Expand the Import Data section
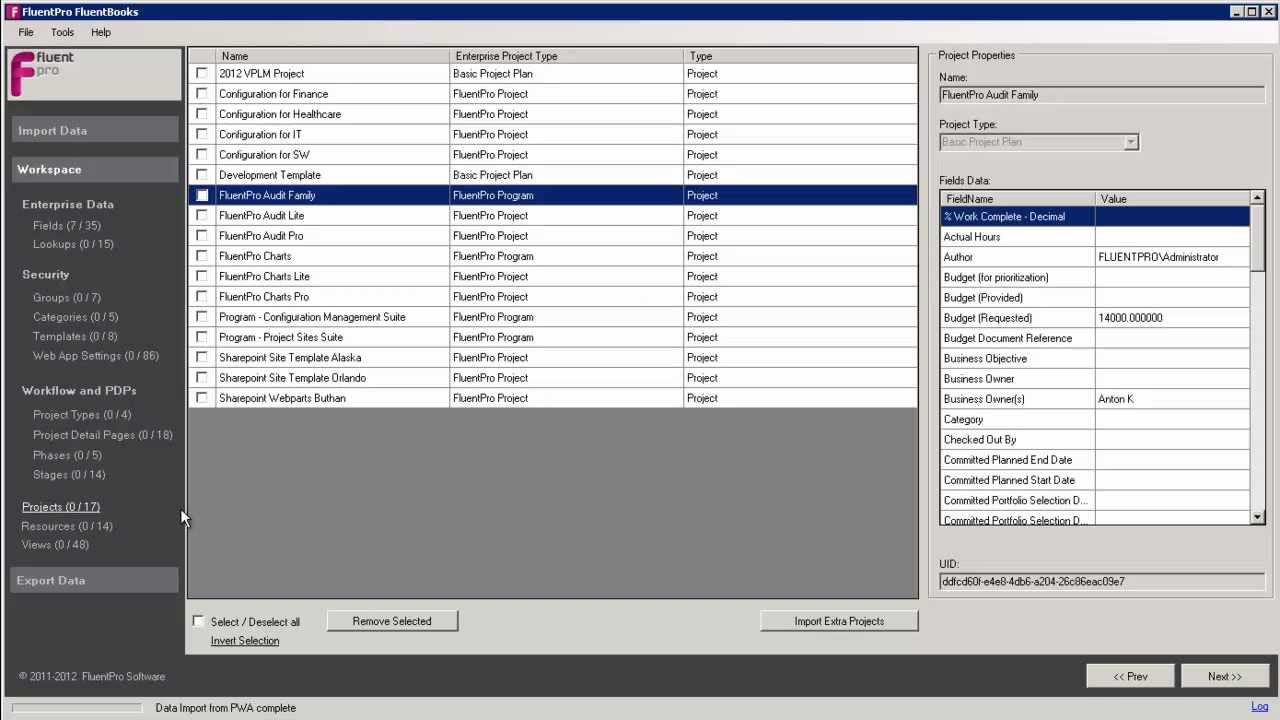This screenshot has height=720, width=1280. coord(95,131)
